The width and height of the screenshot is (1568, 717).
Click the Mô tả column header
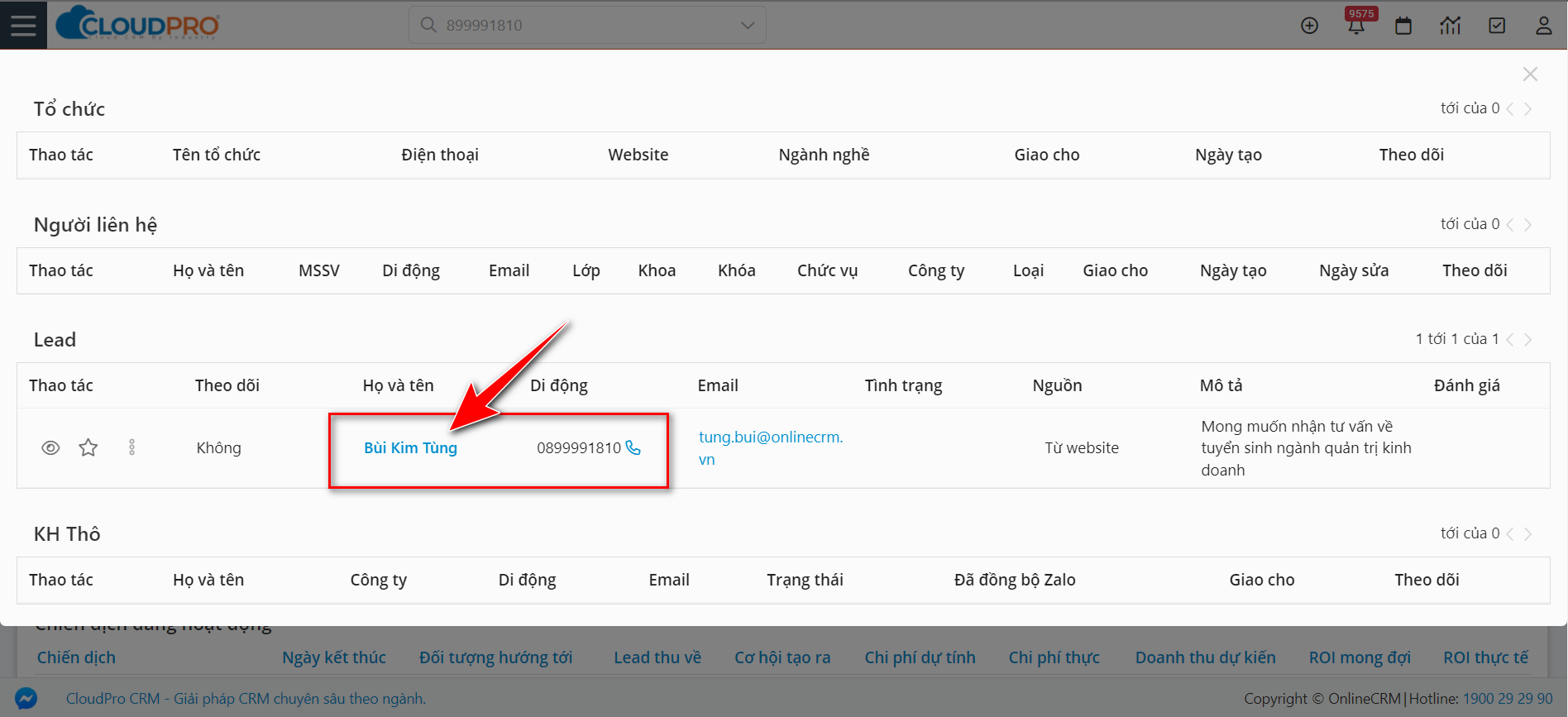click(1221, 385)
